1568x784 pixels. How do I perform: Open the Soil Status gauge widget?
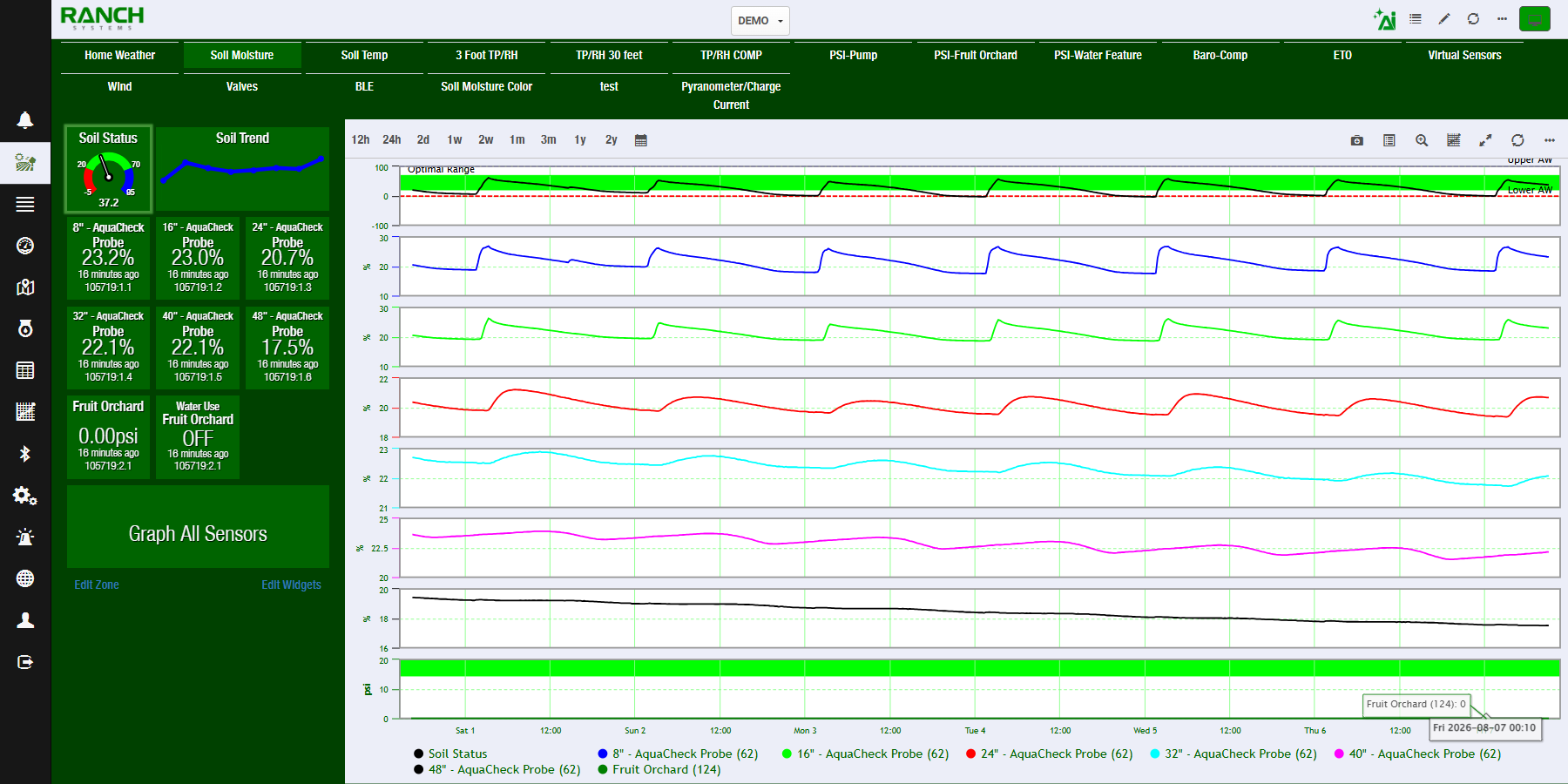coord(108,169)
